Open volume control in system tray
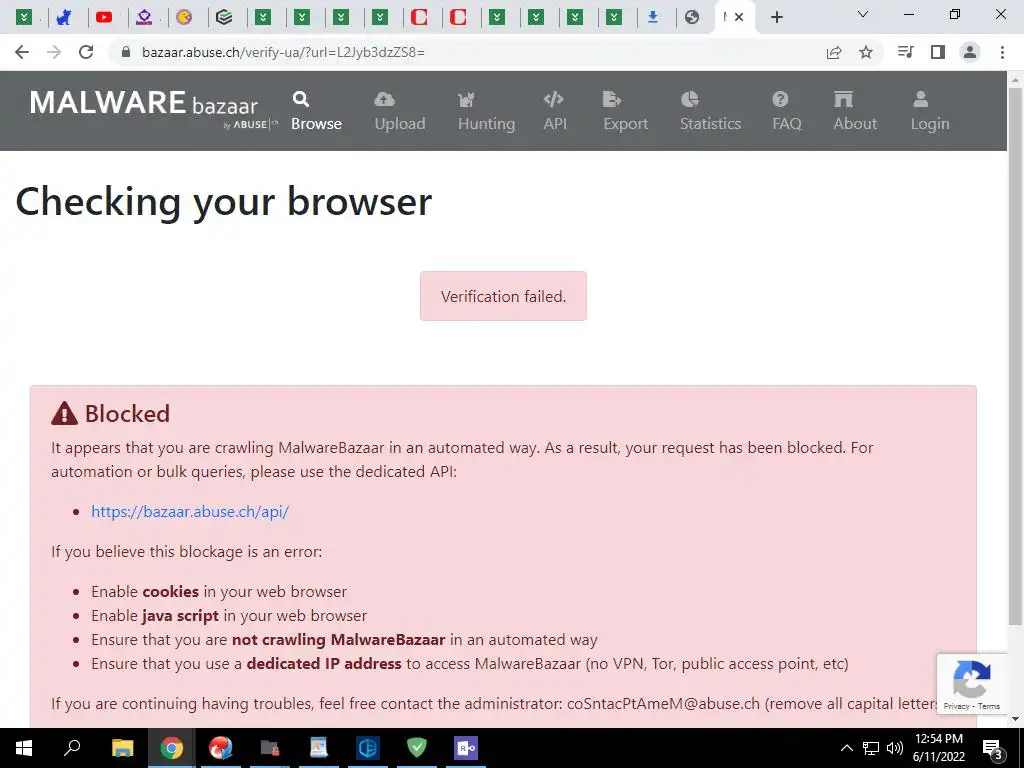The width and height of the screenshot is (1024, 768). [x=895, y=748]
